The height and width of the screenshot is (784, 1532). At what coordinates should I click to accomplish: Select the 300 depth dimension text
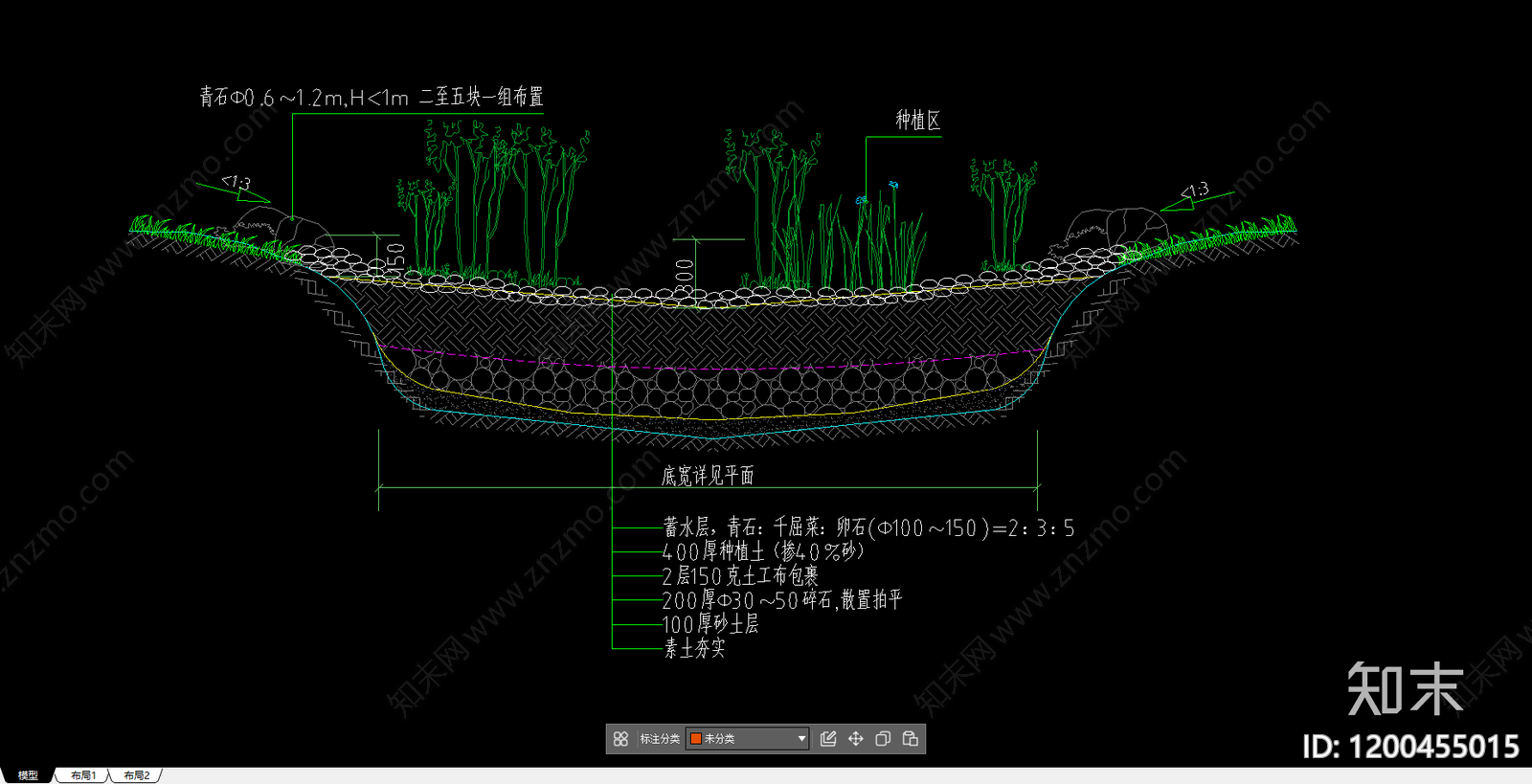click(x=684, y=275)
